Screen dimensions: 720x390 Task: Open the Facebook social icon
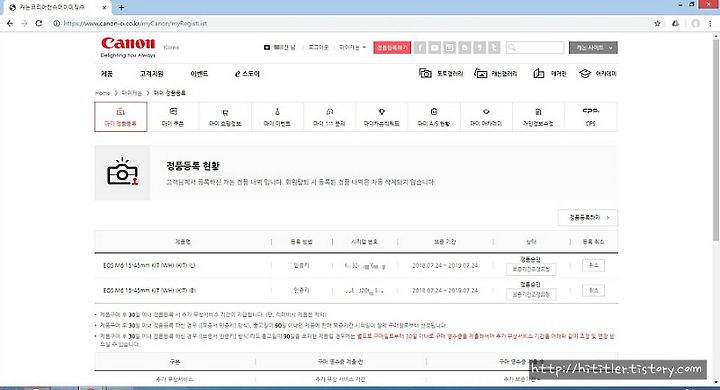tap(420, 47)
